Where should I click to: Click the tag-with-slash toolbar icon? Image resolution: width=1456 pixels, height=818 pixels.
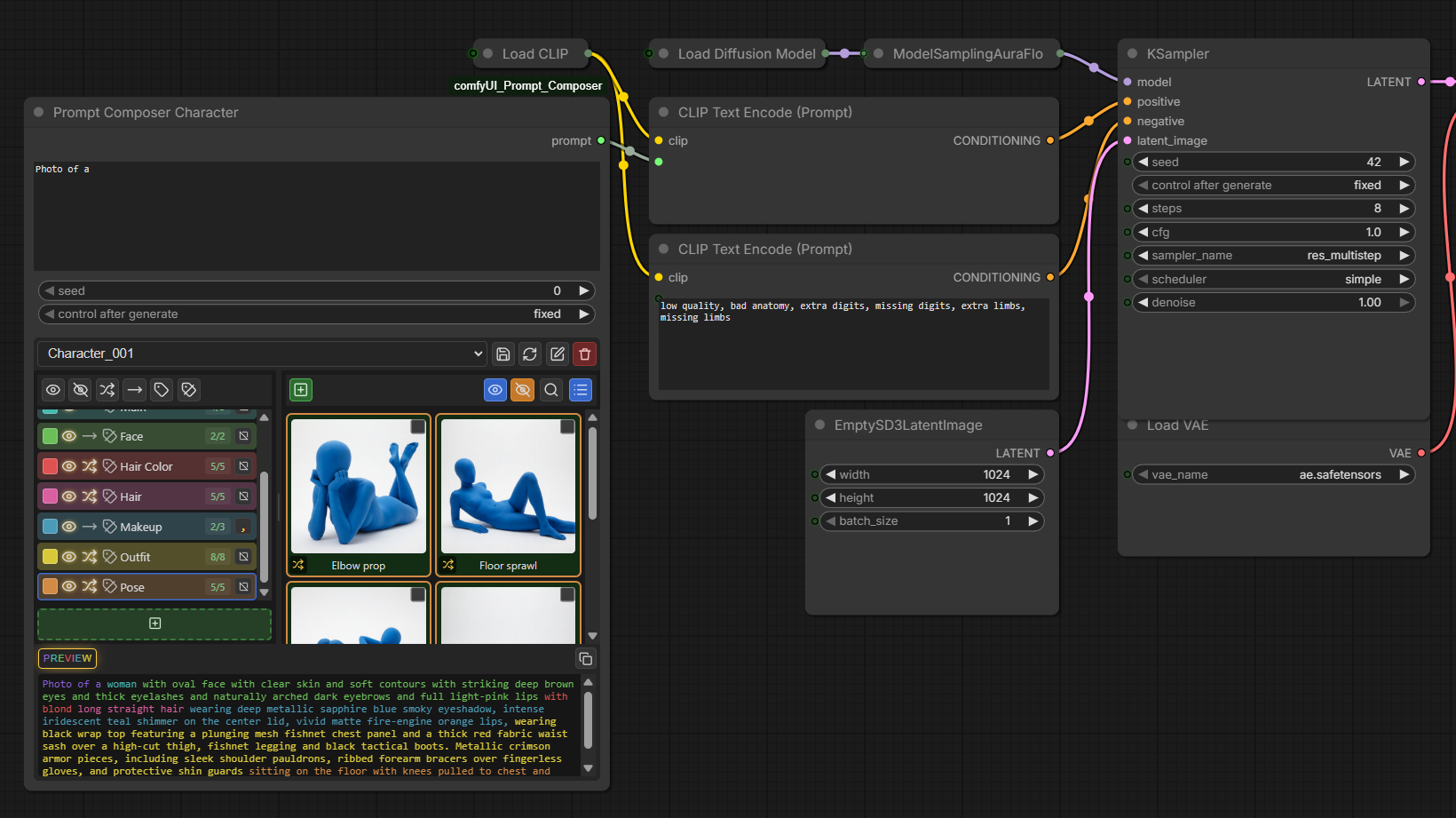(188, 390)
